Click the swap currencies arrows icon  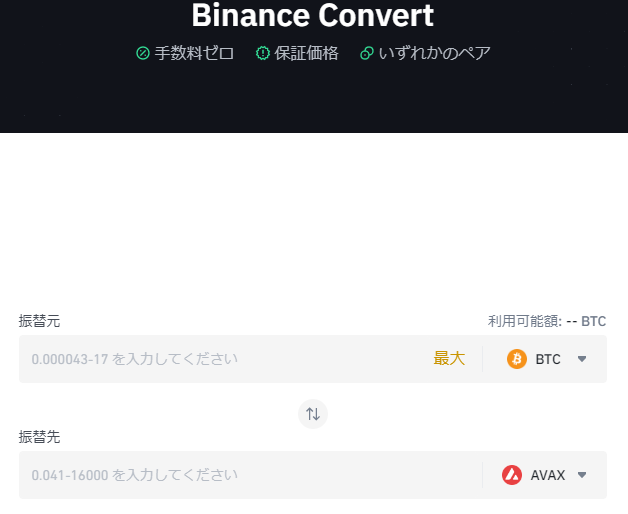pyautogui.click(x=313, y=414)
